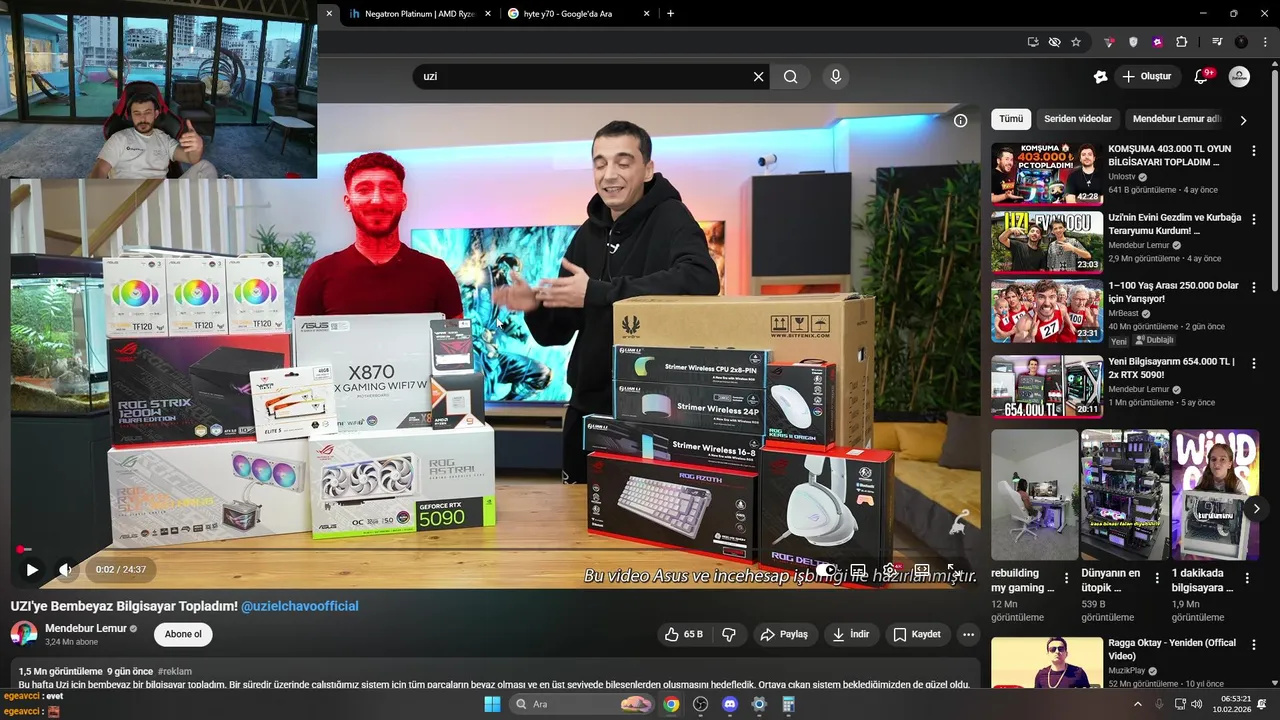1280x720 pixels.
Task: Click the taskbar 'Ara' search box
Action: pyautogui.click(x=583, y=704)
